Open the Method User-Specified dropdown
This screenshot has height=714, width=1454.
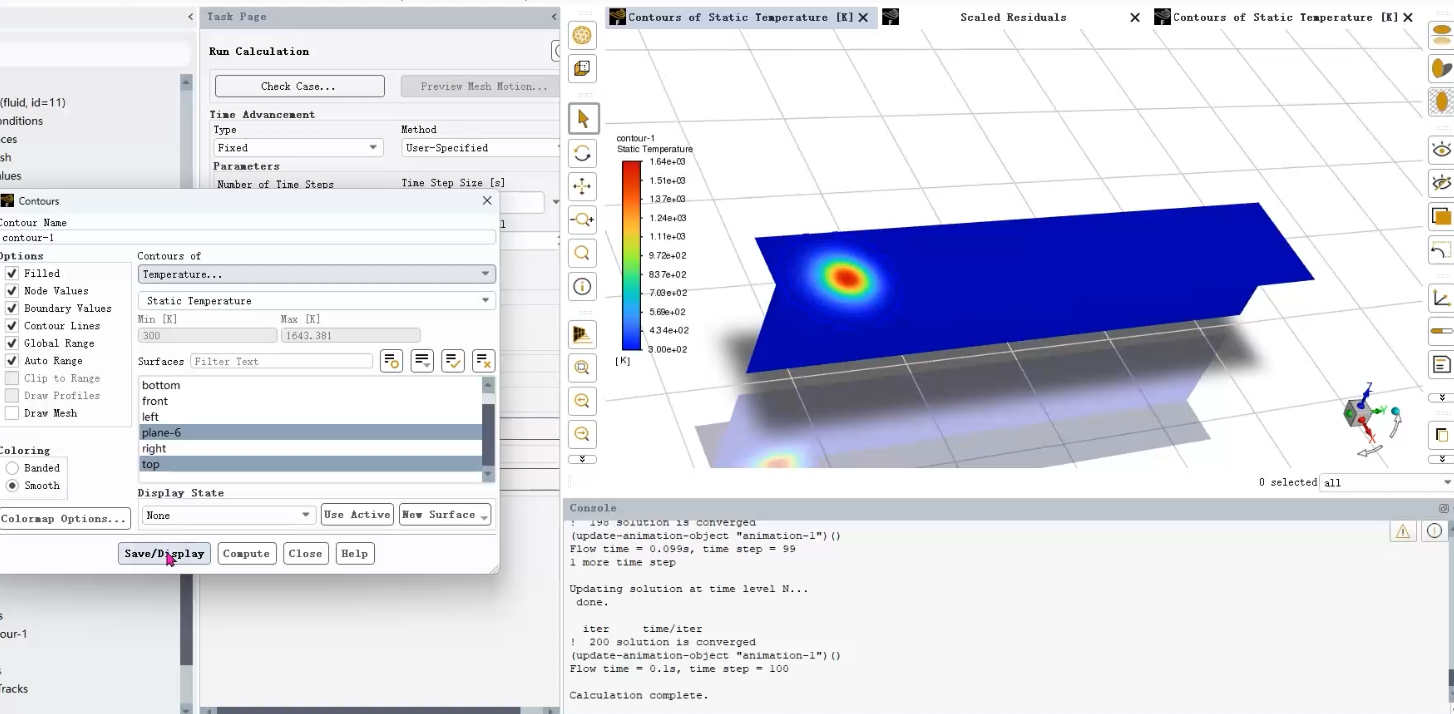tap(480, 148)
